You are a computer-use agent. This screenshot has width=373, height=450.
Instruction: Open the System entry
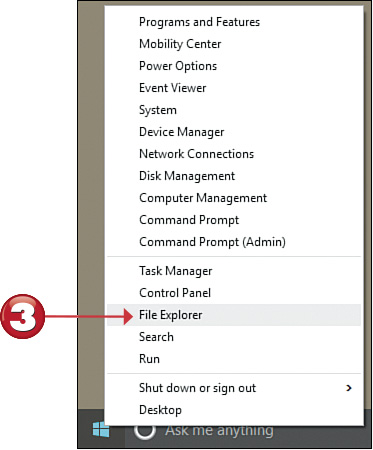tap(233, 110)
